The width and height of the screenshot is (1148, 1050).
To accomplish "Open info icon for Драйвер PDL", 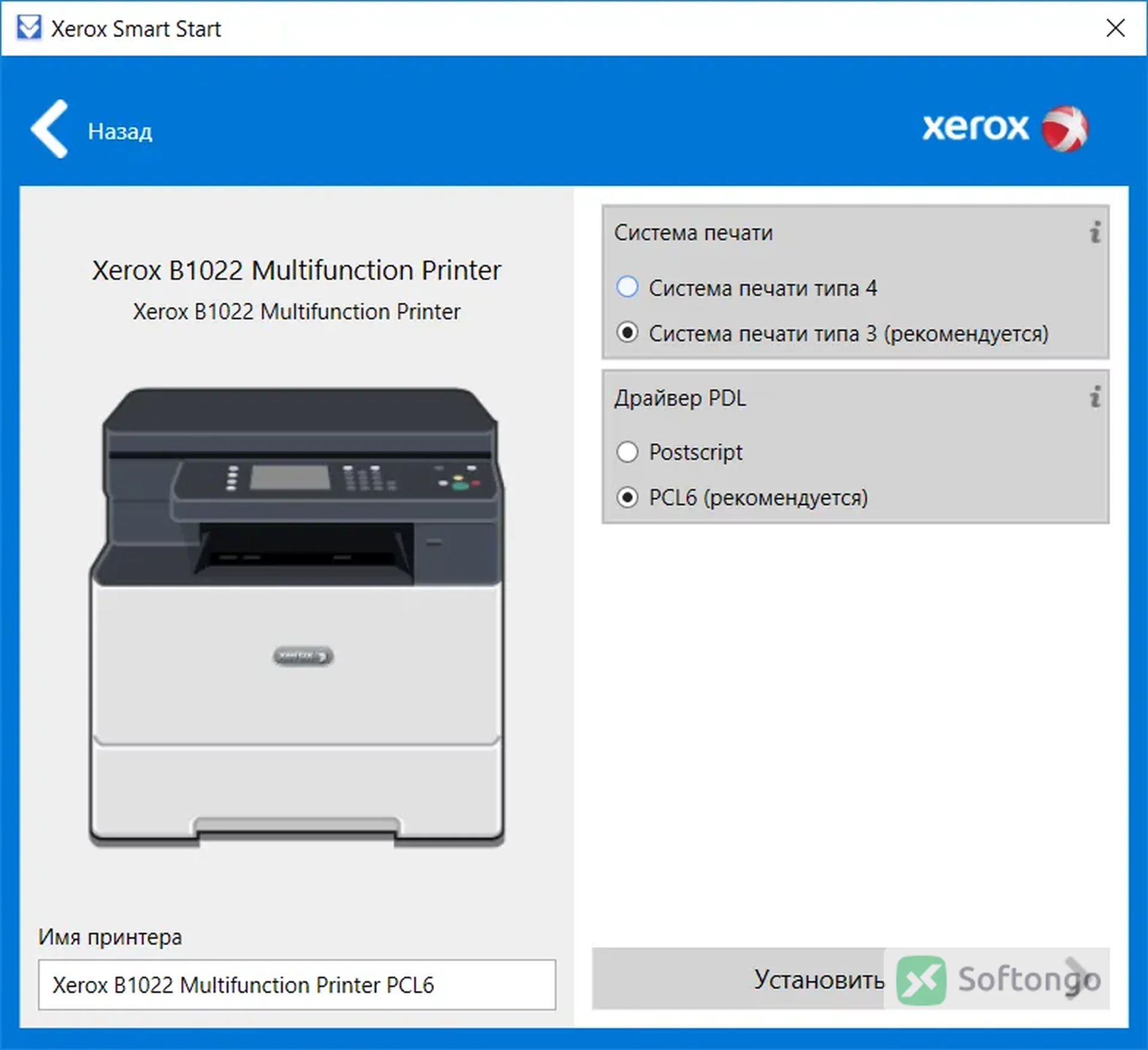I will tap(1095, 396).
